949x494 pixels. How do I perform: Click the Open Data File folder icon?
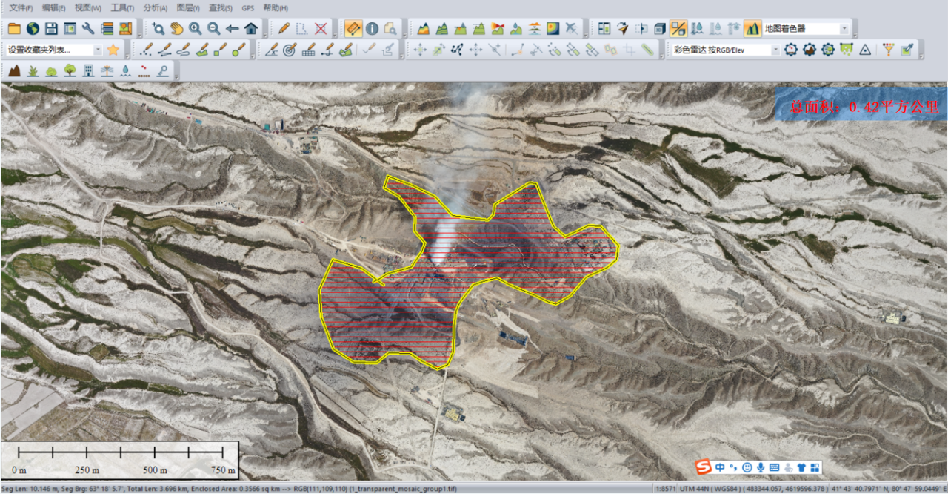14,28
